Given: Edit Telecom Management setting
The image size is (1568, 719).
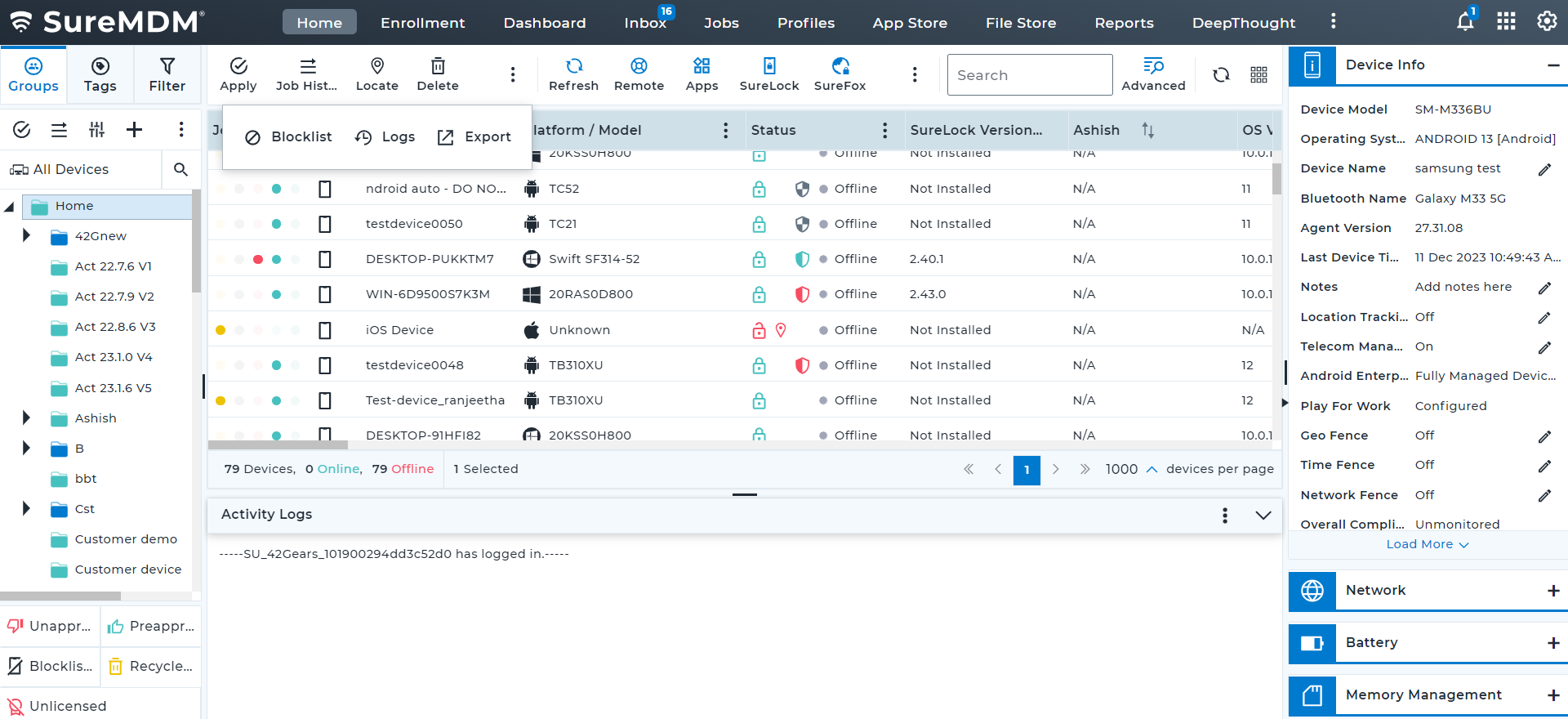Looking at the screenshot, I should pos(1544,347).
